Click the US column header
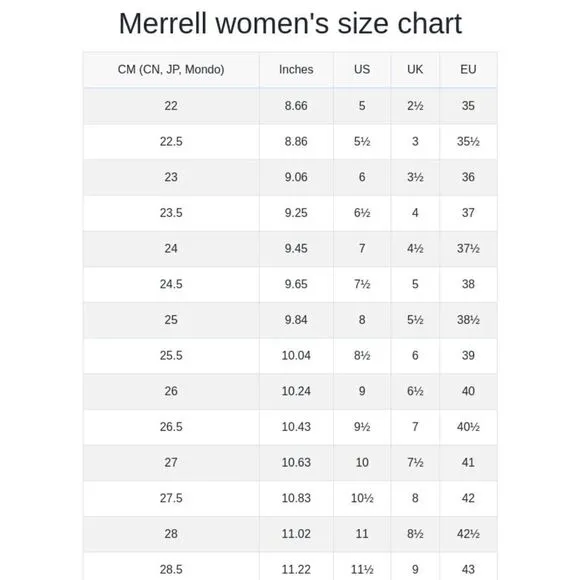The height and width of the screenshot is (580, 580). pyautogui.click(x=362, y=70)
